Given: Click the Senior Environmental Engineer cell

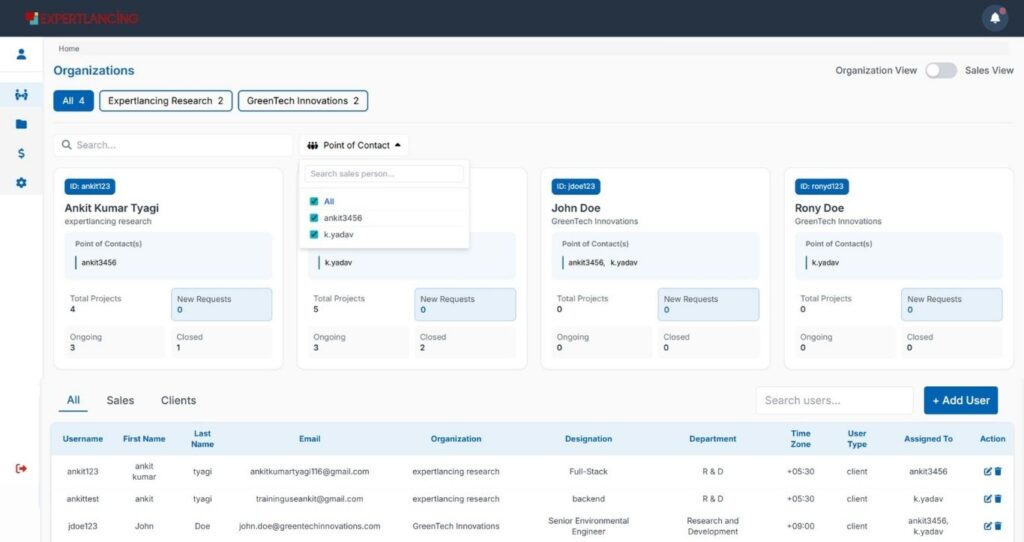Looking at the screenshot, I should click(588, 526).
